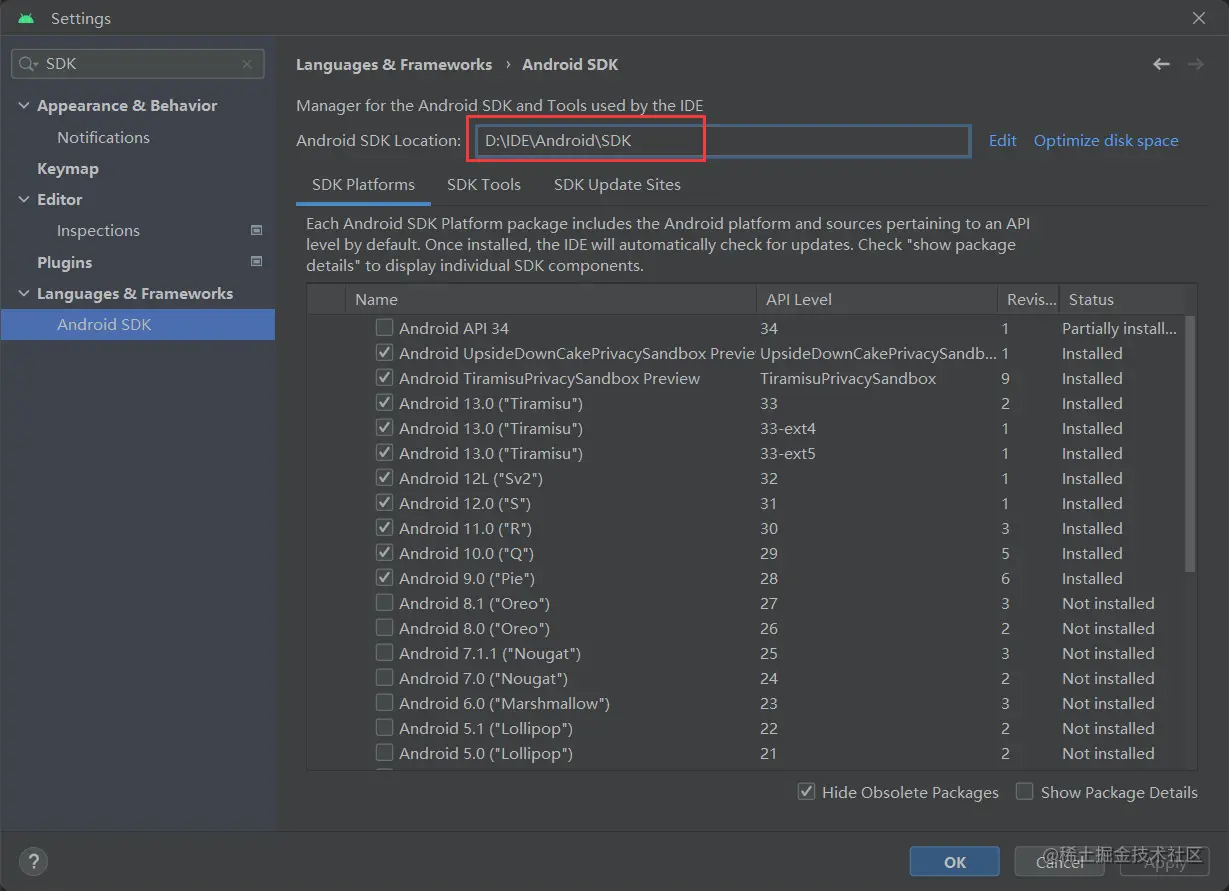Click the Plugins project-level settings icon
Image resolution: width=1229 pixels, height=891 pixels.
point(256,262)
